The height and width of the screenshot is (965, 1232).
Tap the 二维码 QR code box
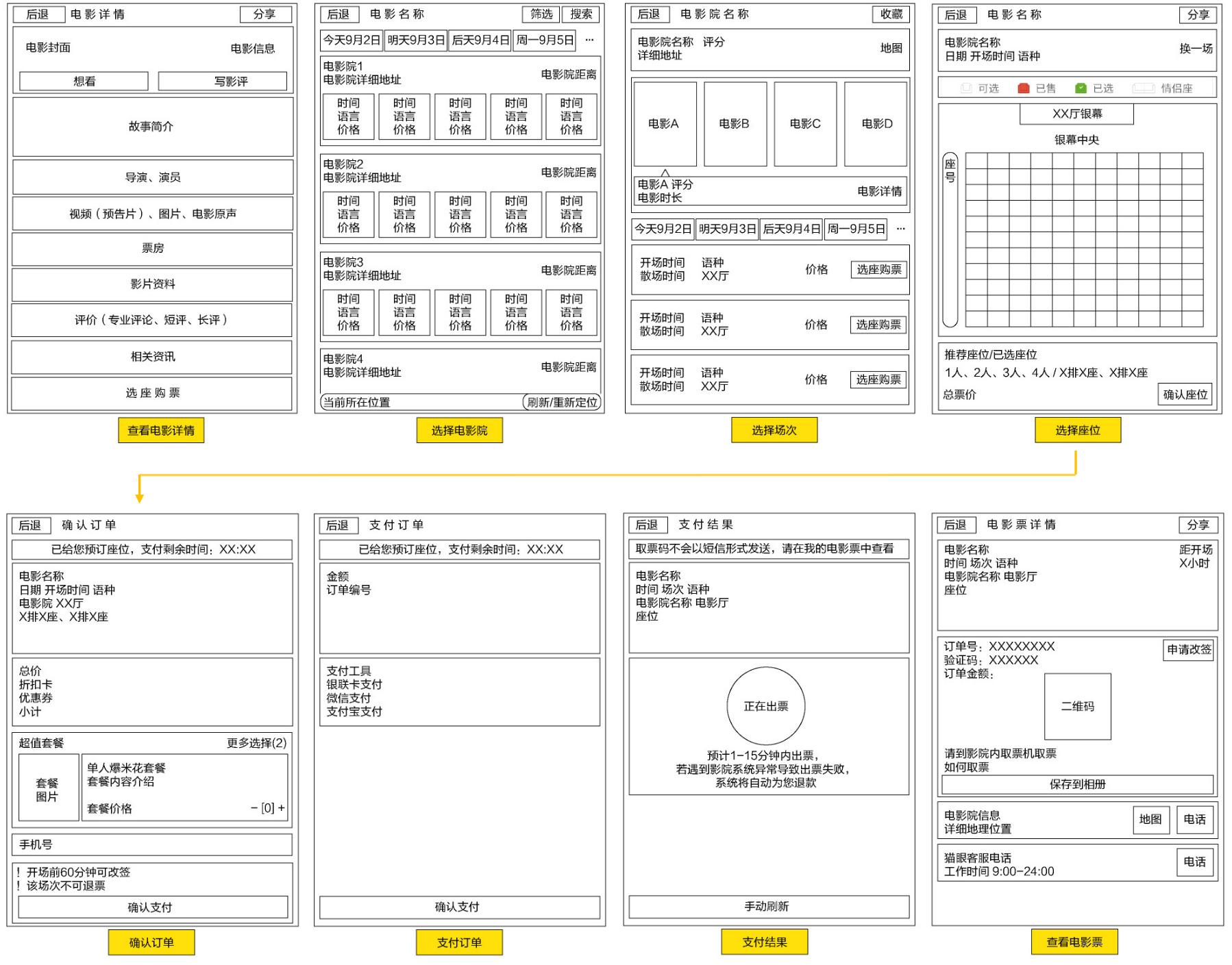pyautogui.click(x=1078, y=707)
